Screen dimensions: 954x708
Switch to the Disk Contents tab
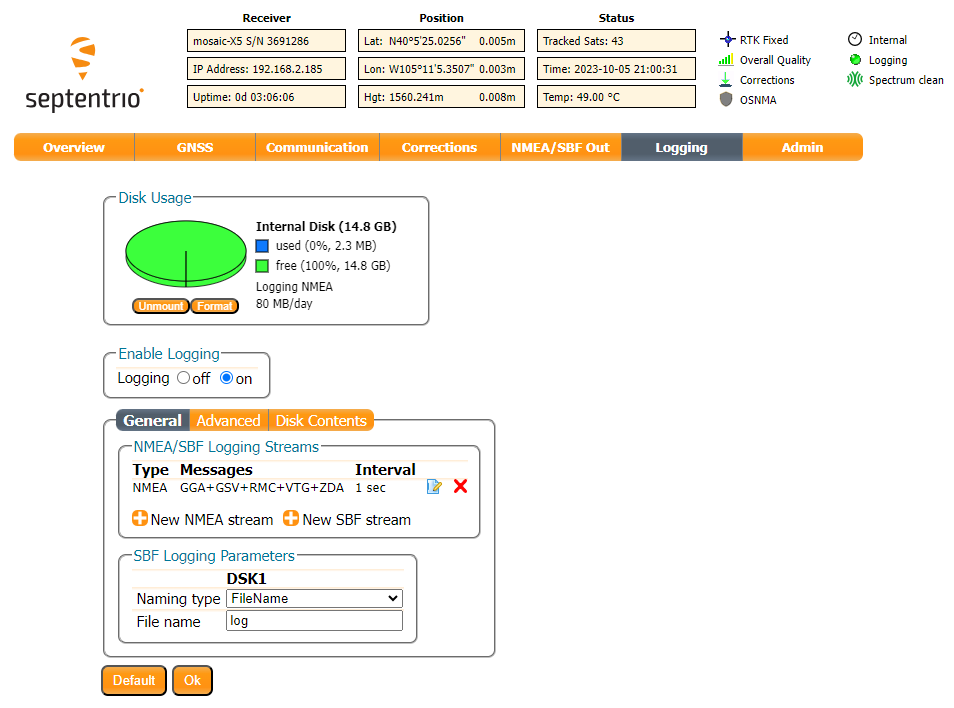[321, 420]
